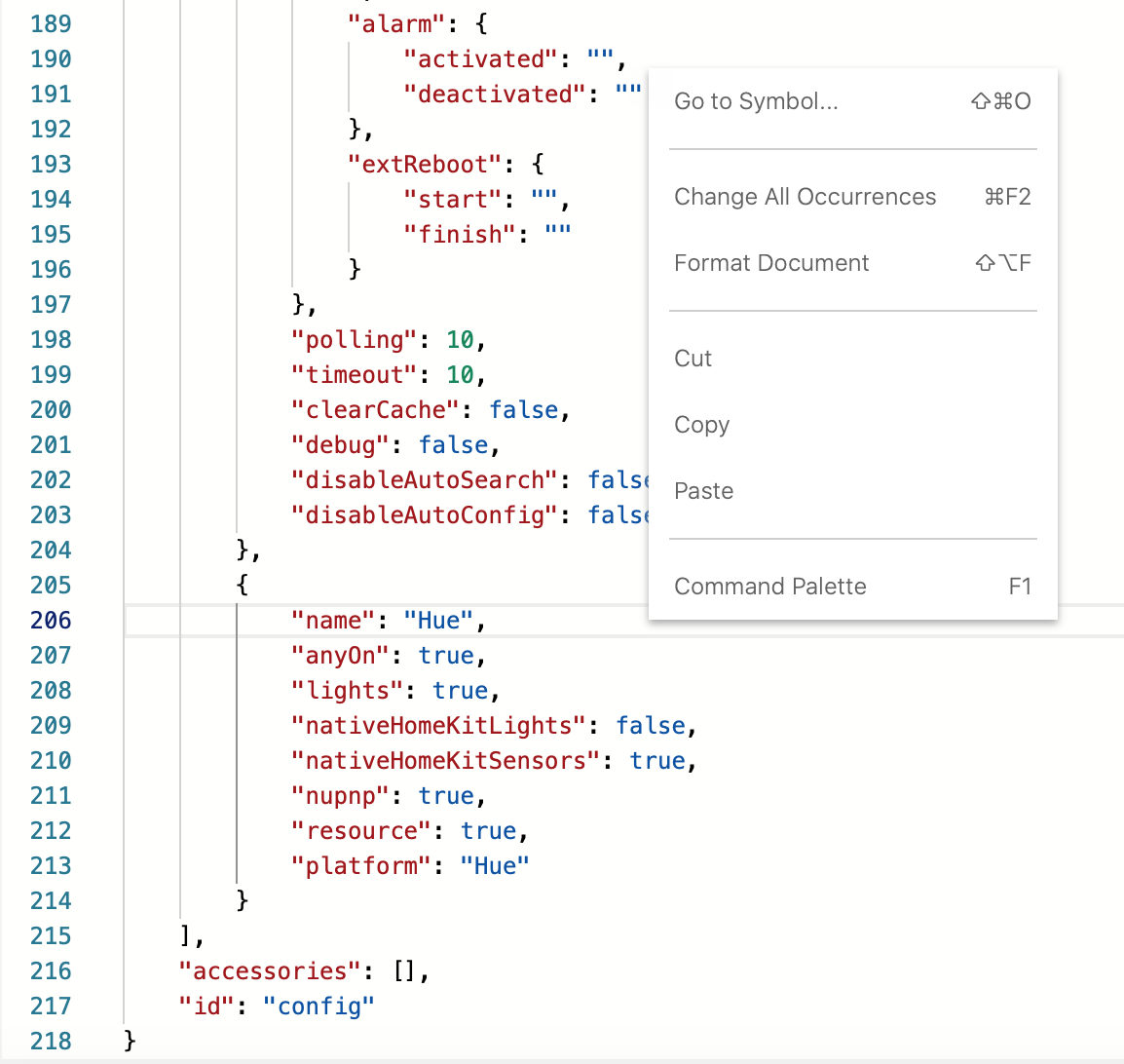
Task: Choose Paste from the context menu
Action: click(703, 491)
